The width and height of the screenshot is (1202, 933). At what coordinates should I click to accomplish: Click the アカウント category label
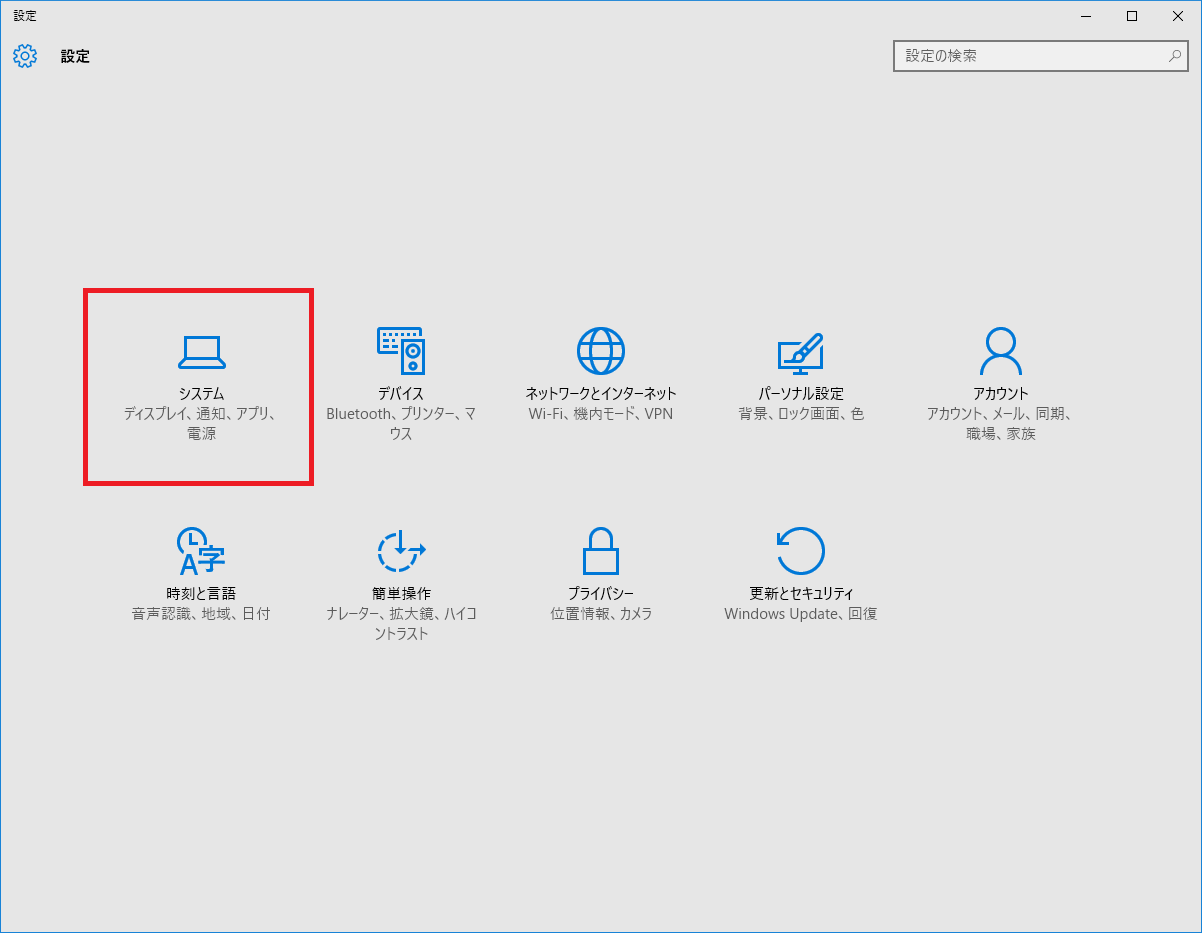coord(1000,394)
